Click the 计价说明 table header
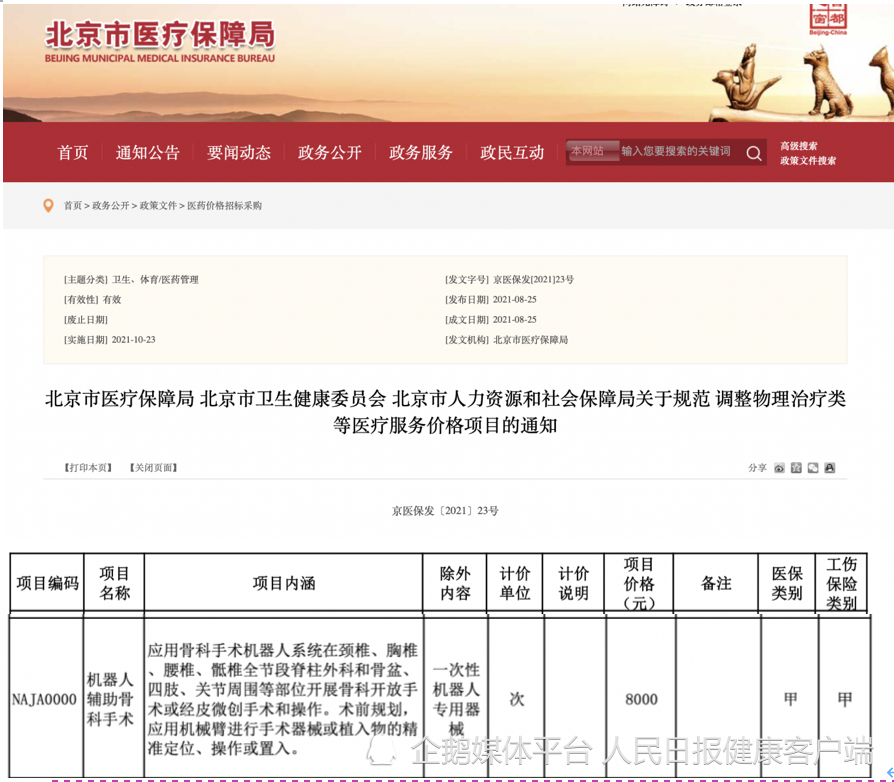894x782 pixels. tap(574, 583)
